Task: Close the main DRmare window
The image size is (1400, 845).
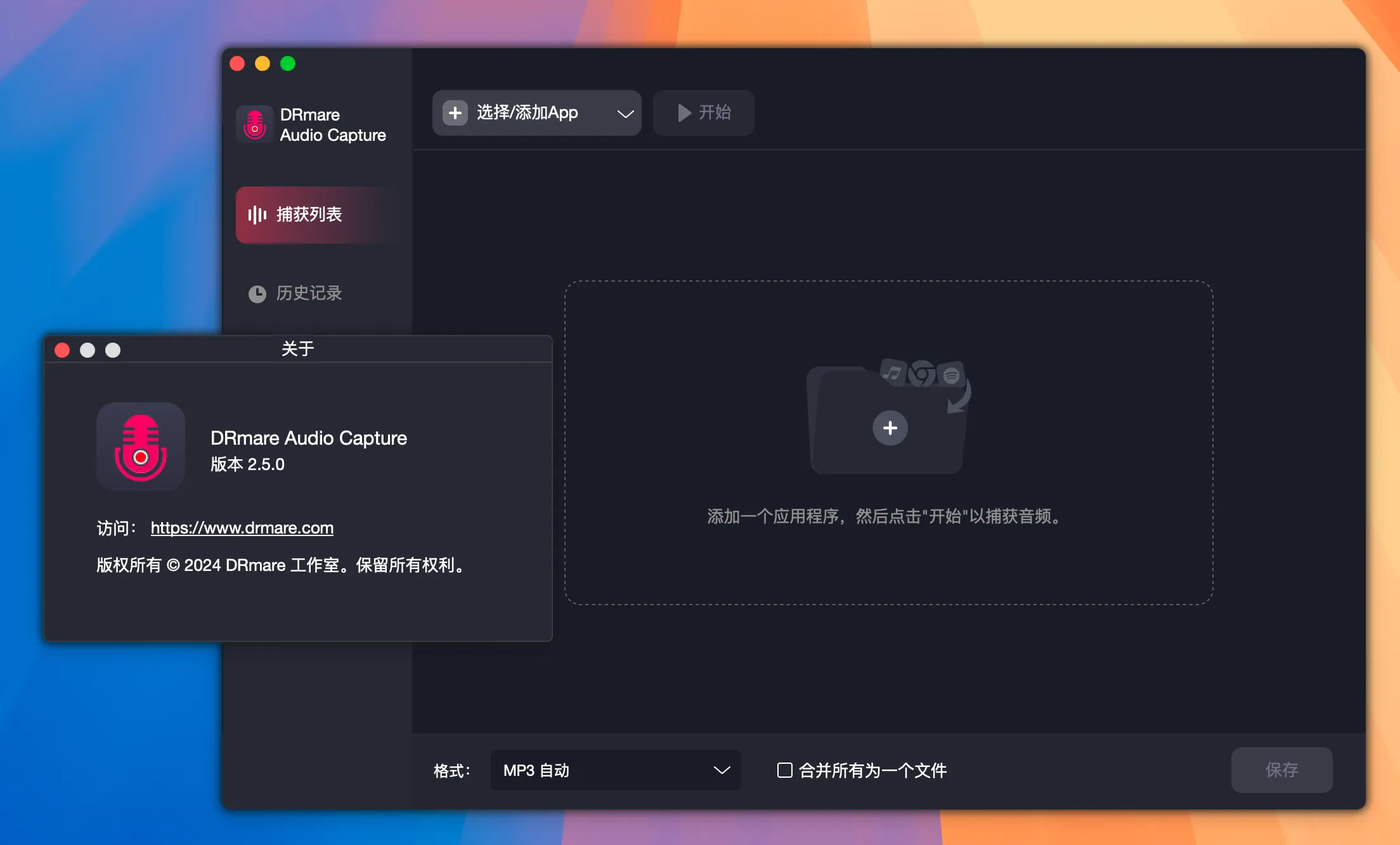Action: pos(237,63)
